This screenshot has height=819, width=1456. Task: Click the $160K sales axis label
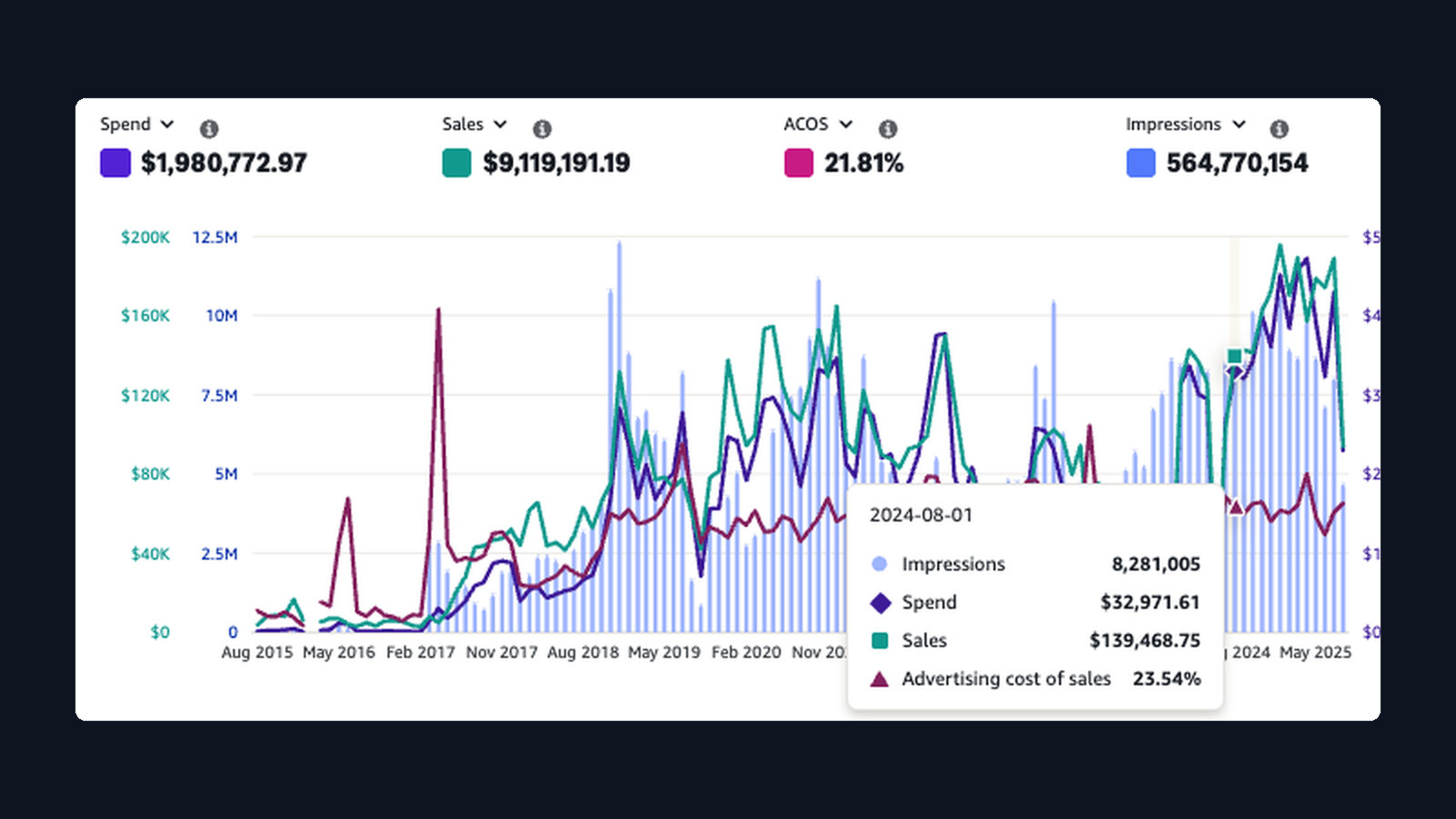point(146,316)
